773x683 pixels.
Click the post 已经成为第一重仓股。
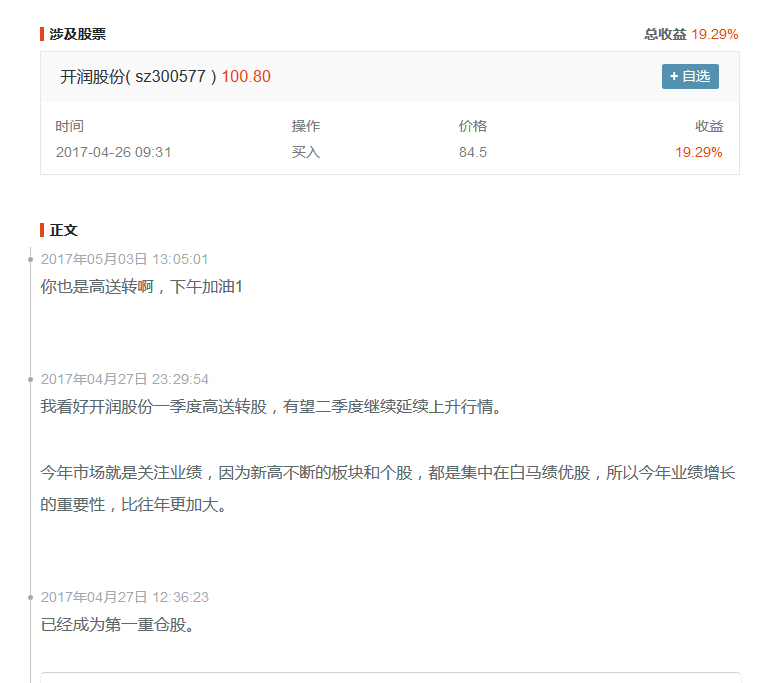pyautogui.click(x=117, y=625)
